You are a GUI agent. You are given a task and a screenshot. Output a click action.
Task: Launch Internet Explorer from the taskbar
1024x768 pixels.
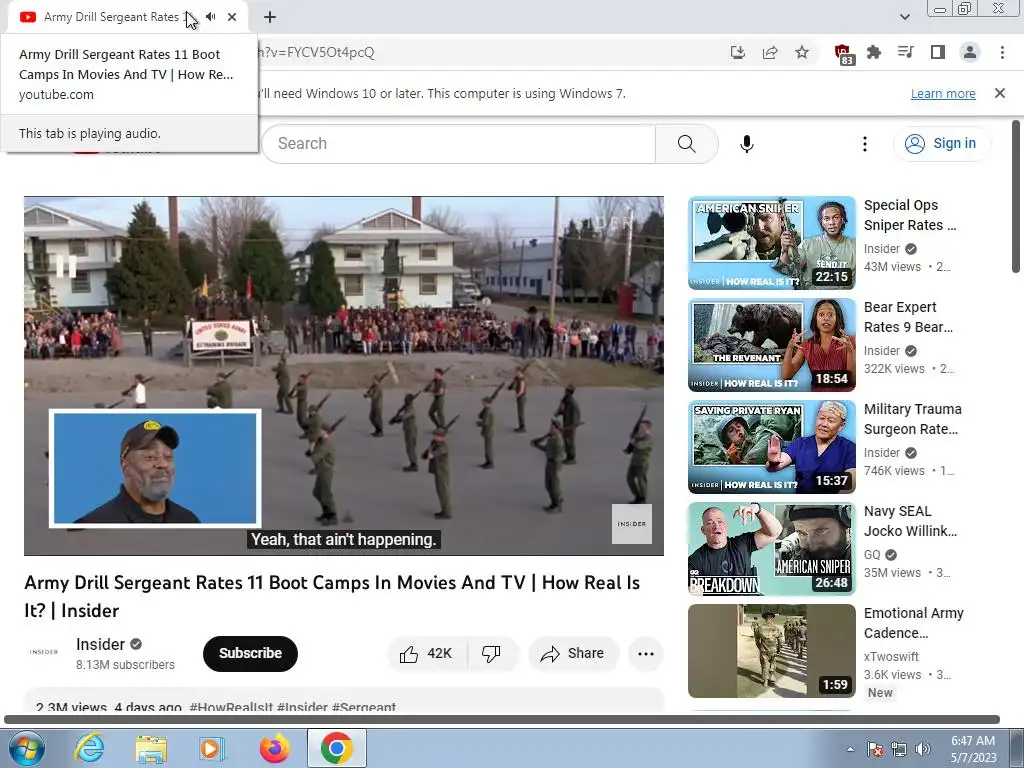pos(89,748)
